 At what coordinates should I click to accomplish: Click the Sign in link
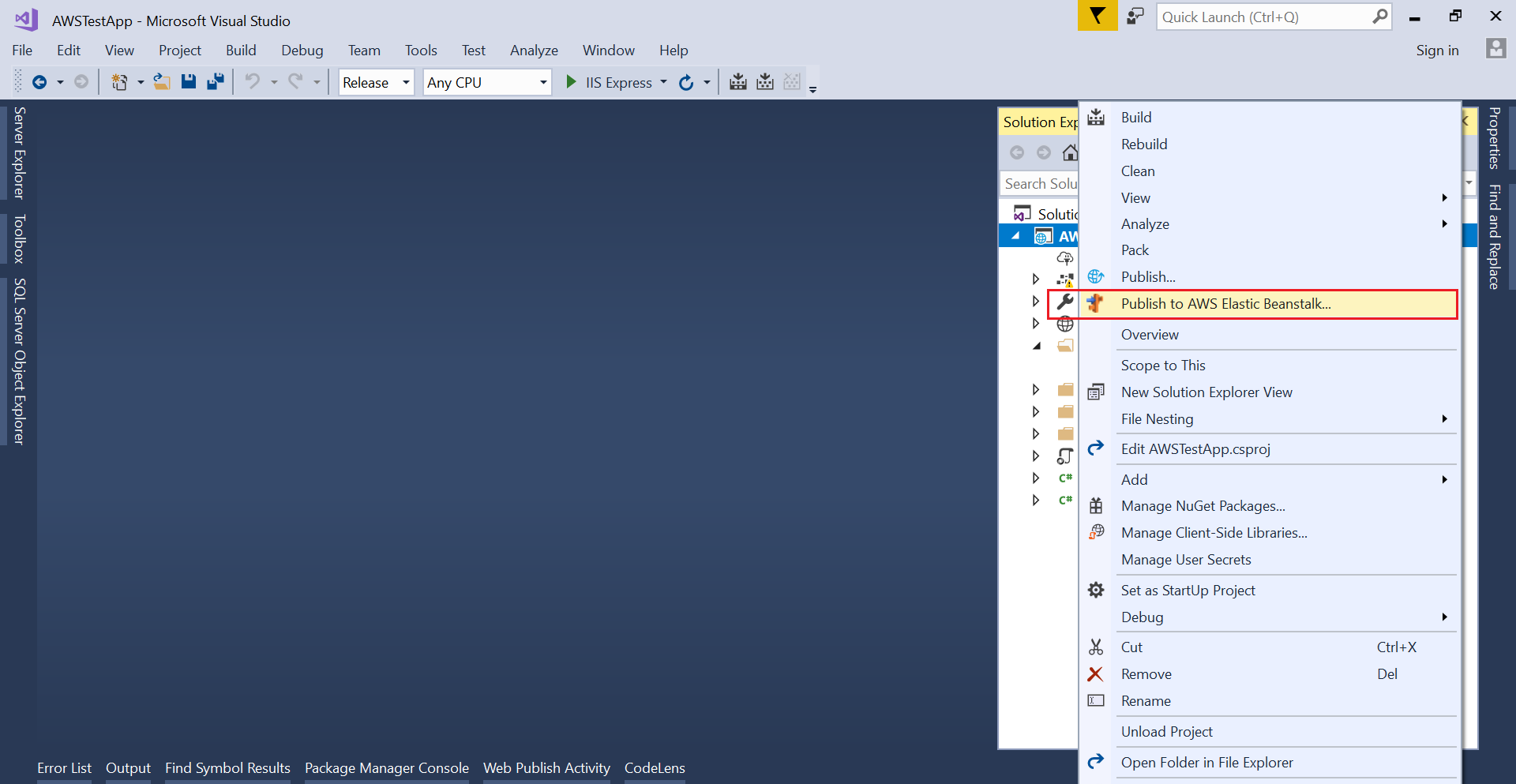coord(1436,51)
